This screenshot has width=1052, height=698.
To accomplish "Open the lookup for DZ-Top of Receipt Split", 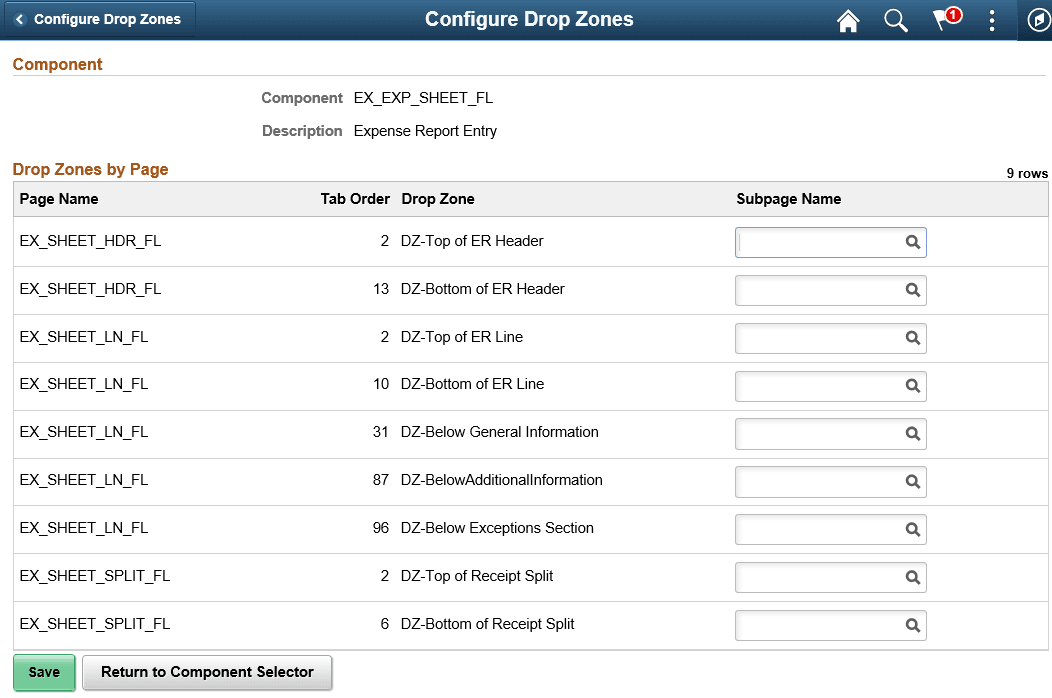I will [912, 577].
